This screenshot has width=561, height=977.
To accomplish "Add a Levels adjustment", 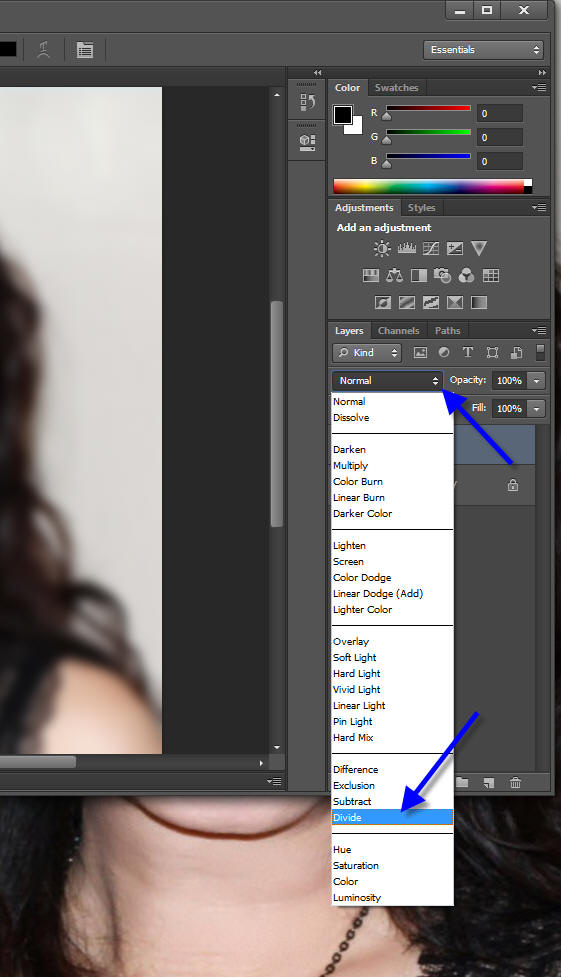I will click(406, 249).
